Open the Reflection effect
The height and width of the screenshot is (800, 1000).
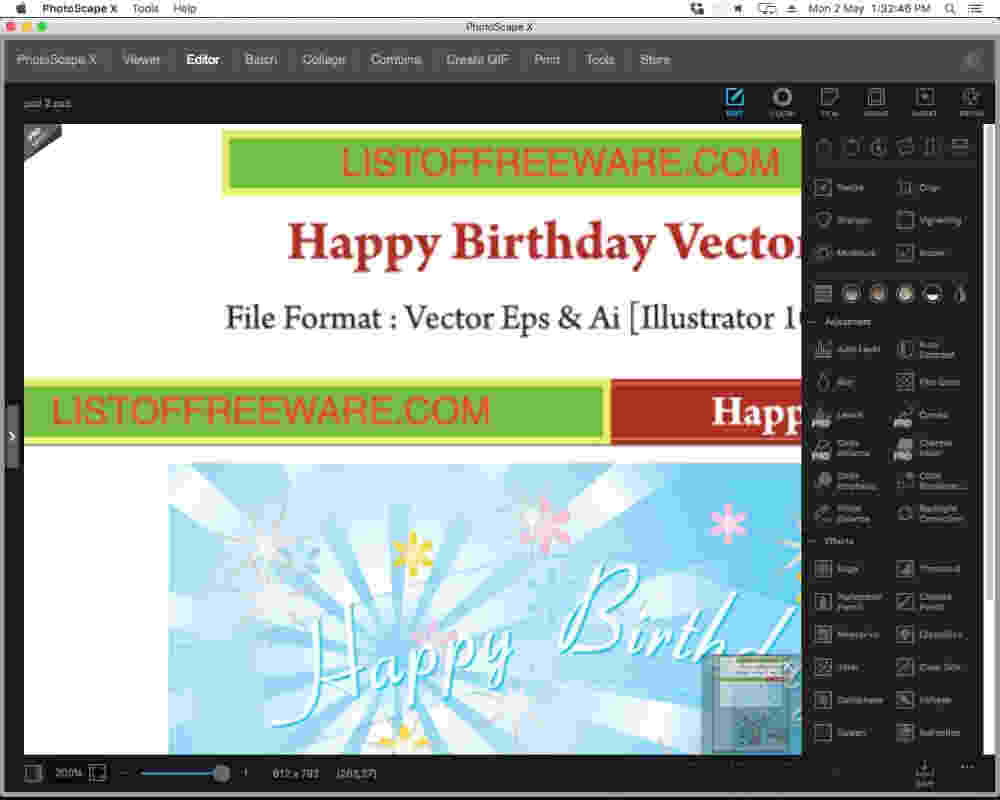click(928, 732)
